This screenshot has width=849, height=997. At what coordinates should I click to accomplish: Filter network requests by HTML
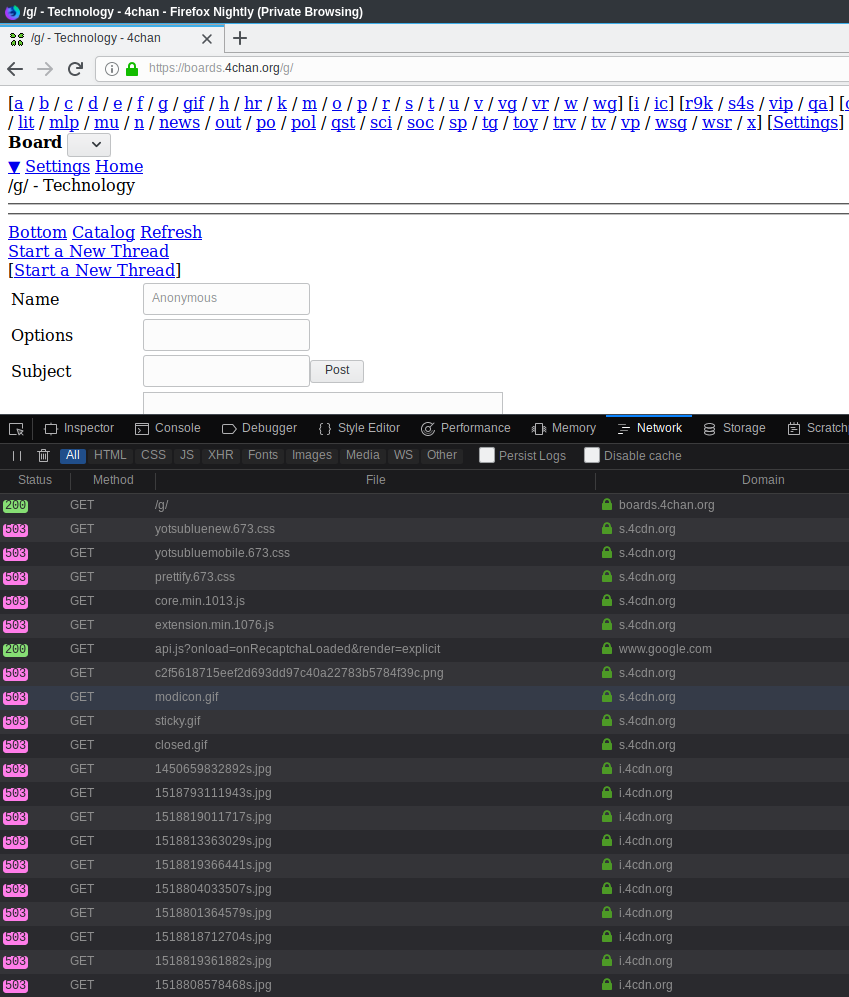[x=111, y=455]
